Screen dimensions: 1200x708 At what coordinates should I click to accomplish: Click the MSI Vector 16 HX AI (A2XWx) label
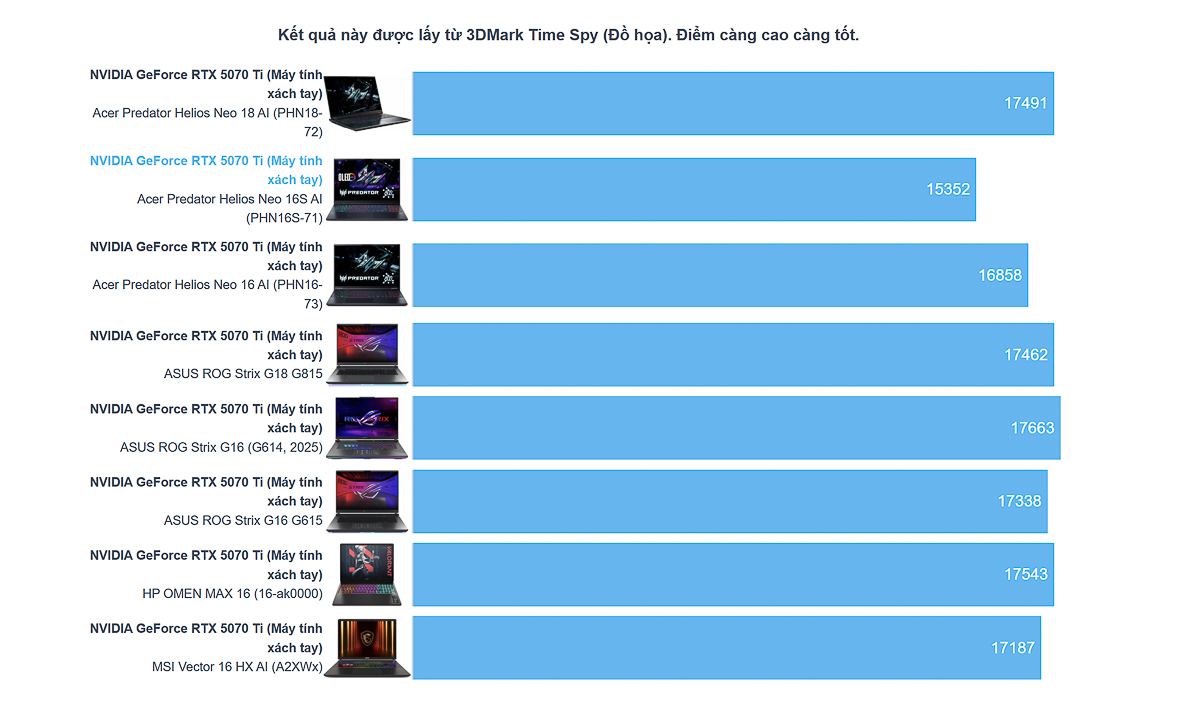(237, 666)
